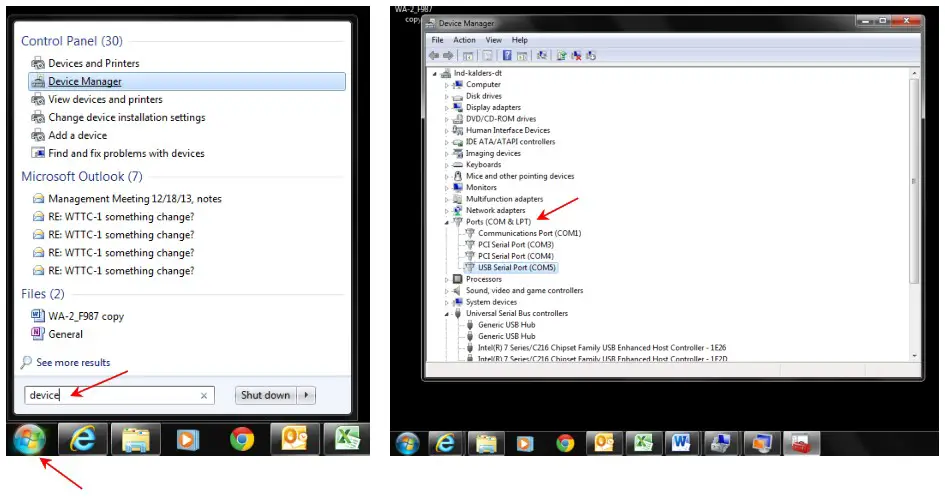Open the View menu in Device Manager
The width and height of the screenshot is (945, 500).
point(494,40)
